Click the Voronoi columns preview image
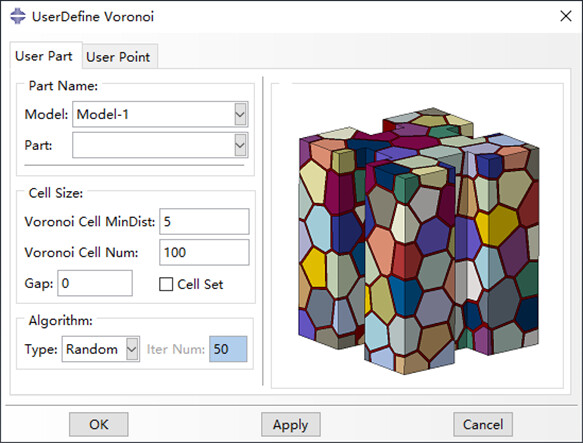583x443 pixels. (419, 241)
